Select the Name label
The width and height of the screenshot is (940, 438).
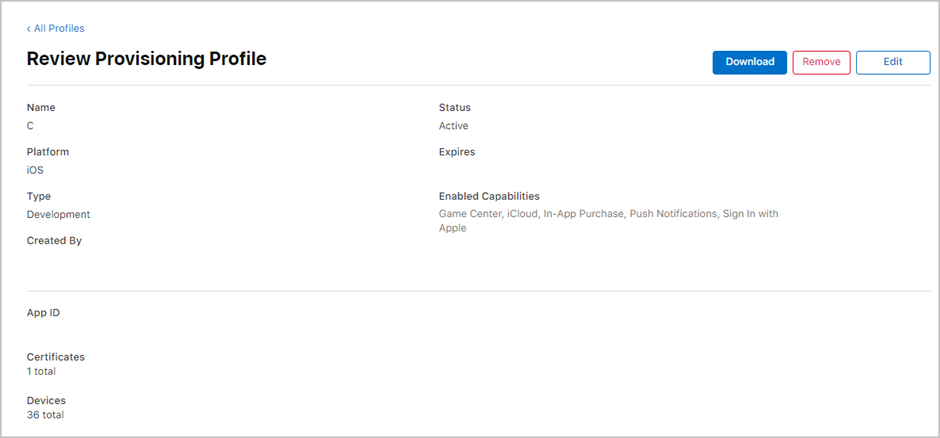(41, 108)
